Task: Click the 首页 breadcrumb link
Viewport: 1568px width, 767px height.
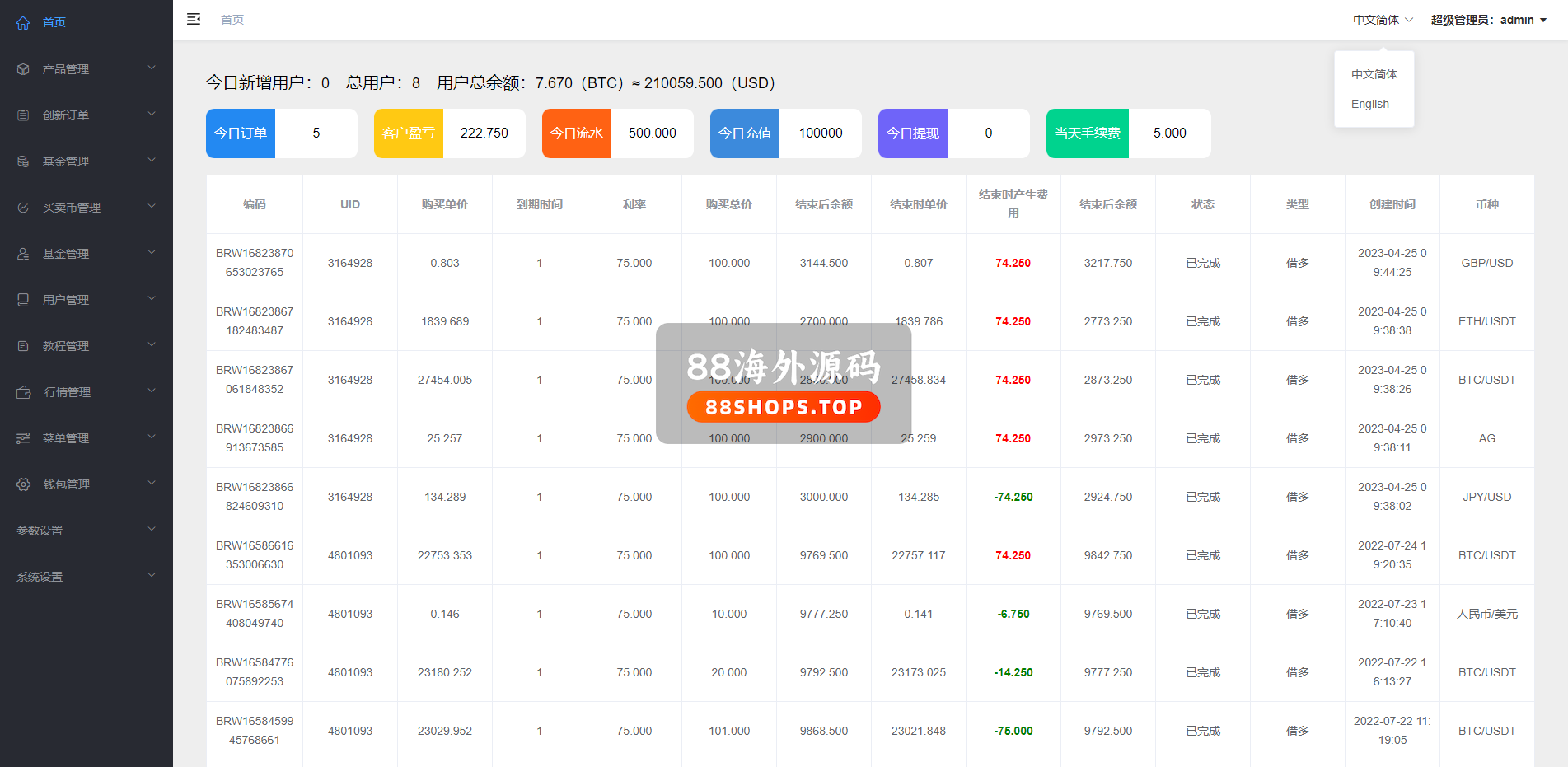Action: point(232,20)
